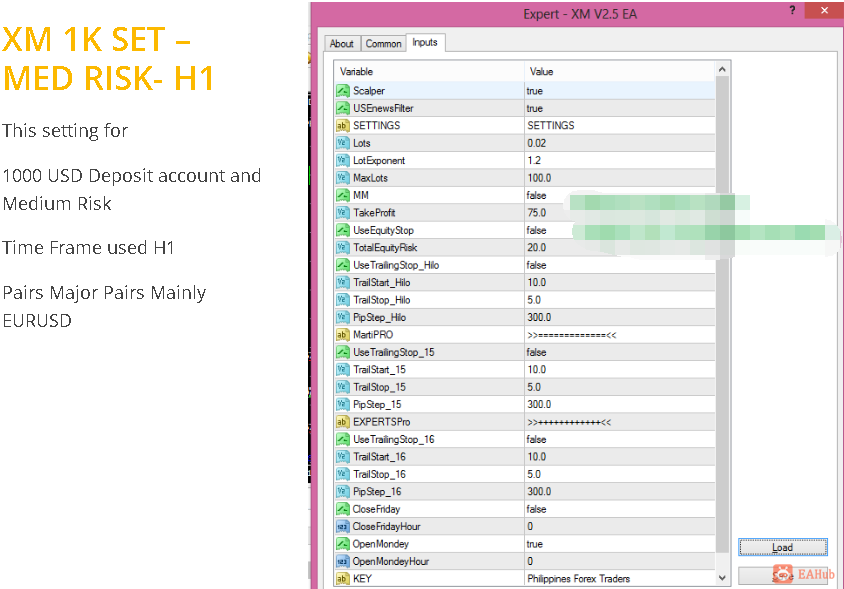844x589 pixels.
Task: Click the Scalper variable type icon
Action: (x=342, y=91)
